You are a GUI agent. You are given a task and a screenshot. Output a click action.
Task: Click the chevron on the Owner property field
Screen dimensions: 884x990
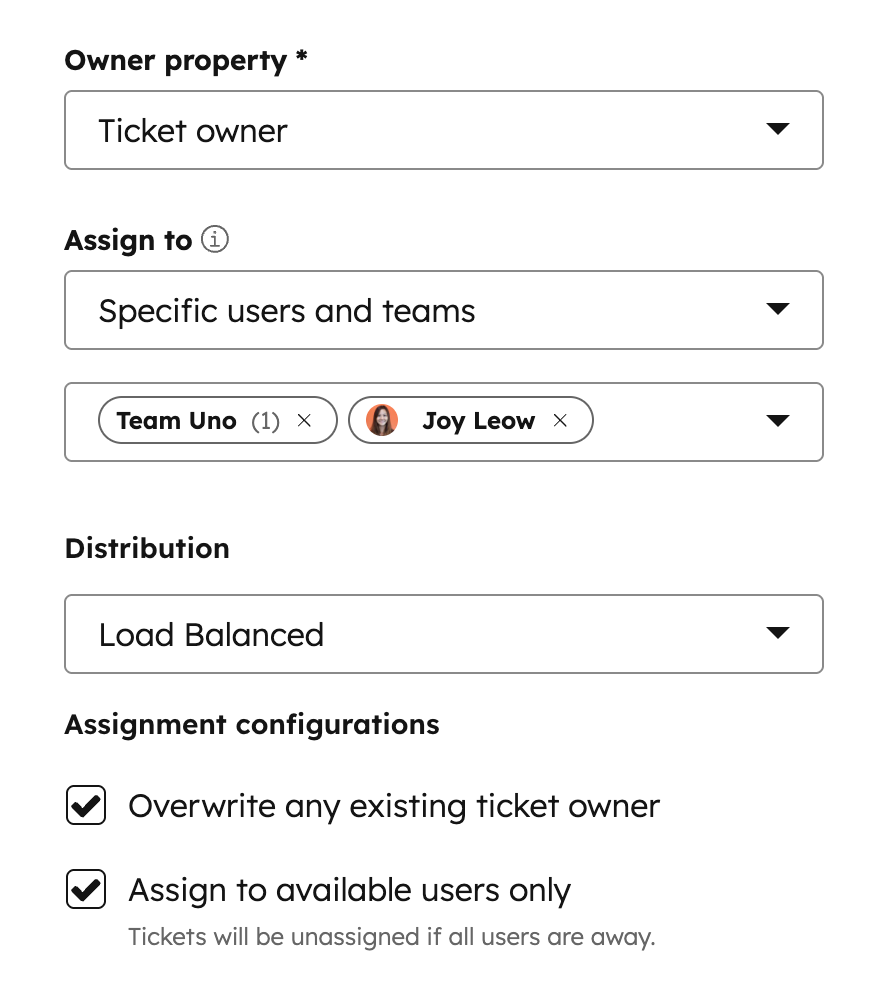click(778, 130)
